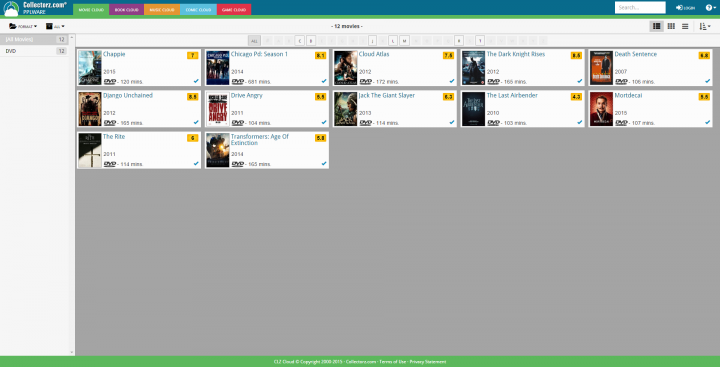Open the Django Unchained cover thumbnail
Screen dimensions: 720x367
(90, 109)
